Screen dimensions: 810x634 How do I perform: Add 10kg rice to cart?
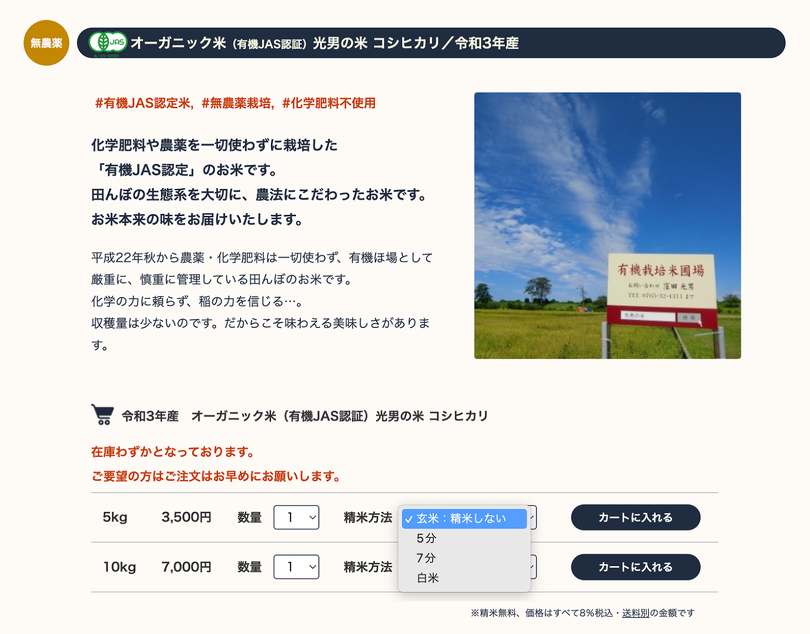click(x=635, y=567)
